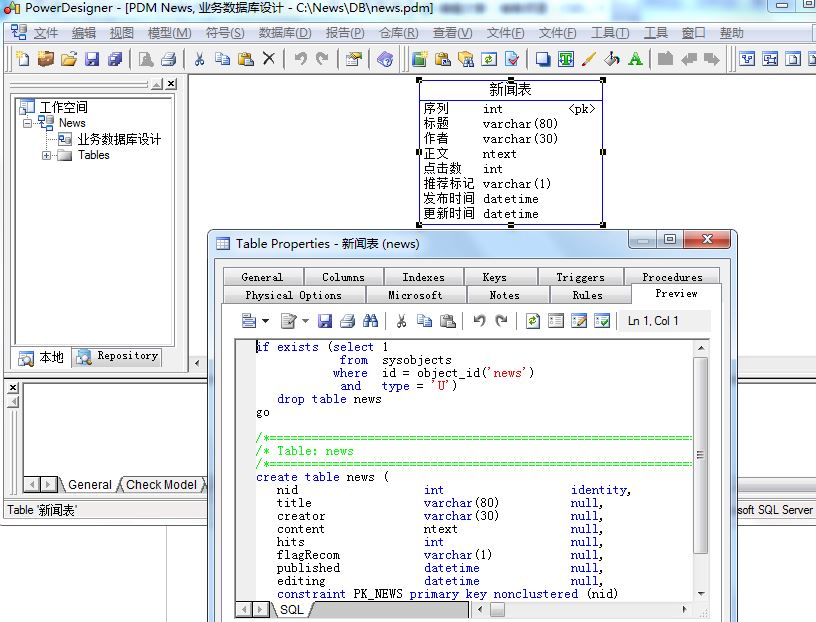The height and width of the screenshot is (622, 816).
Task: Open the 数据库(D) menu
Action: point(285,33)
